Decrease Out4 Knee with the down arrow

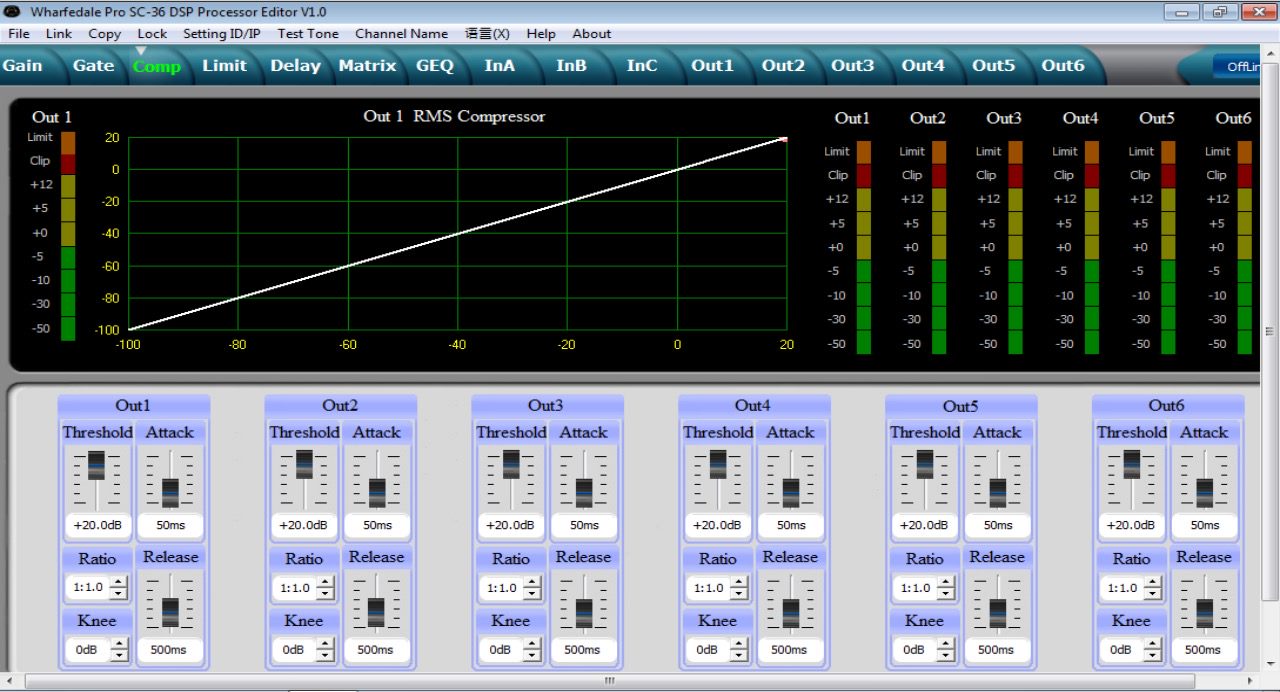pyautogui.click(x=740, y=656)
